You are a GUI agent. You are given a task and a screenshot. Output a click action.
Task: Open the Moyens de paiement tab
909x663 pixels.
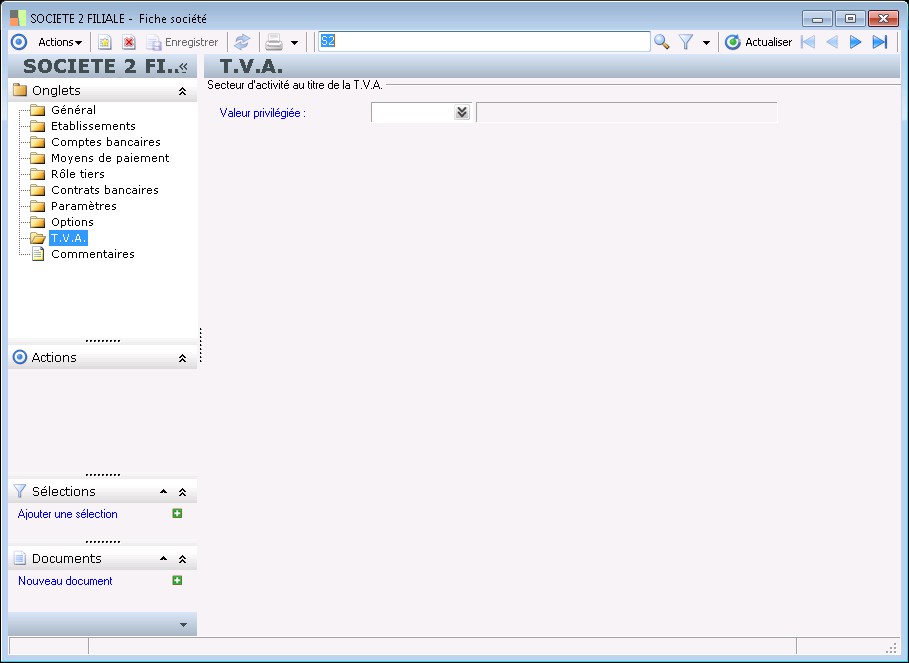point(110,158)
